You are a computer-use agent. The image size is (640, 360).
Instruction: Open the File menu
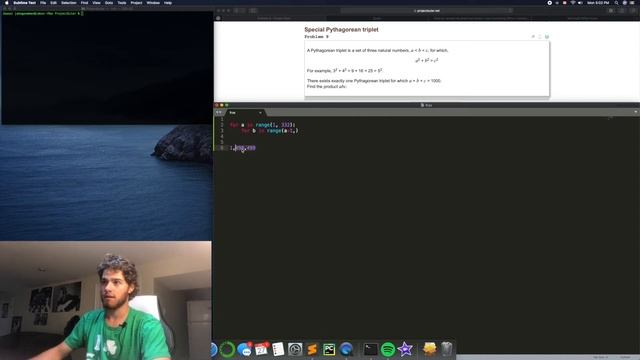pos(43,2)
